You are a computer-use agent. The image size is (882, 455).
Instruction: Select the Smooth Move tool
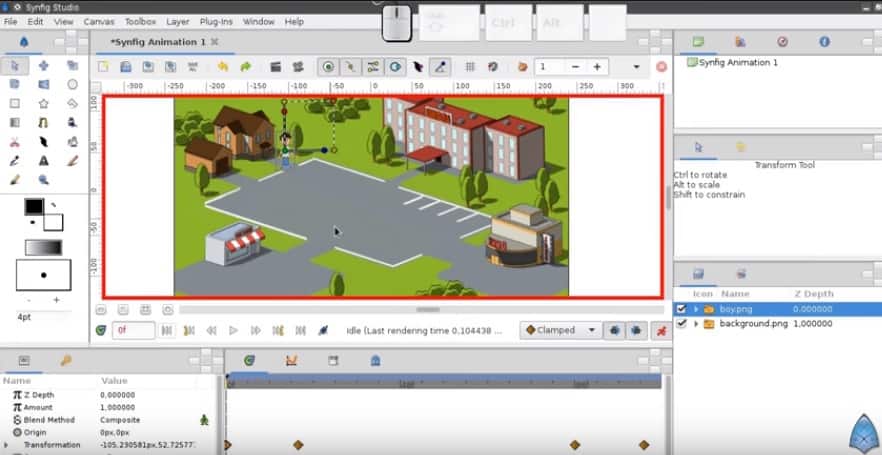(44, 66)
